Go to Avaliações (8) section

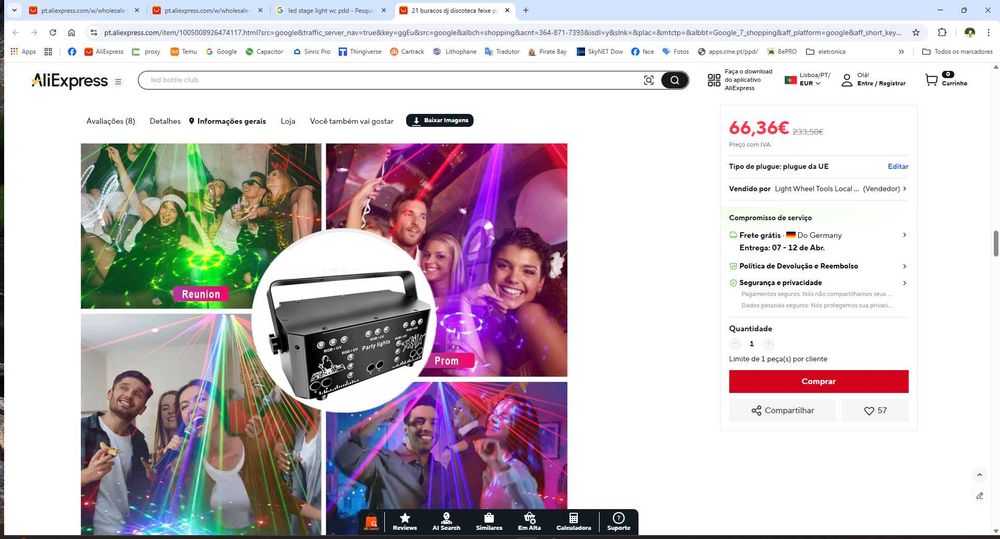click(x=110, y=121)
